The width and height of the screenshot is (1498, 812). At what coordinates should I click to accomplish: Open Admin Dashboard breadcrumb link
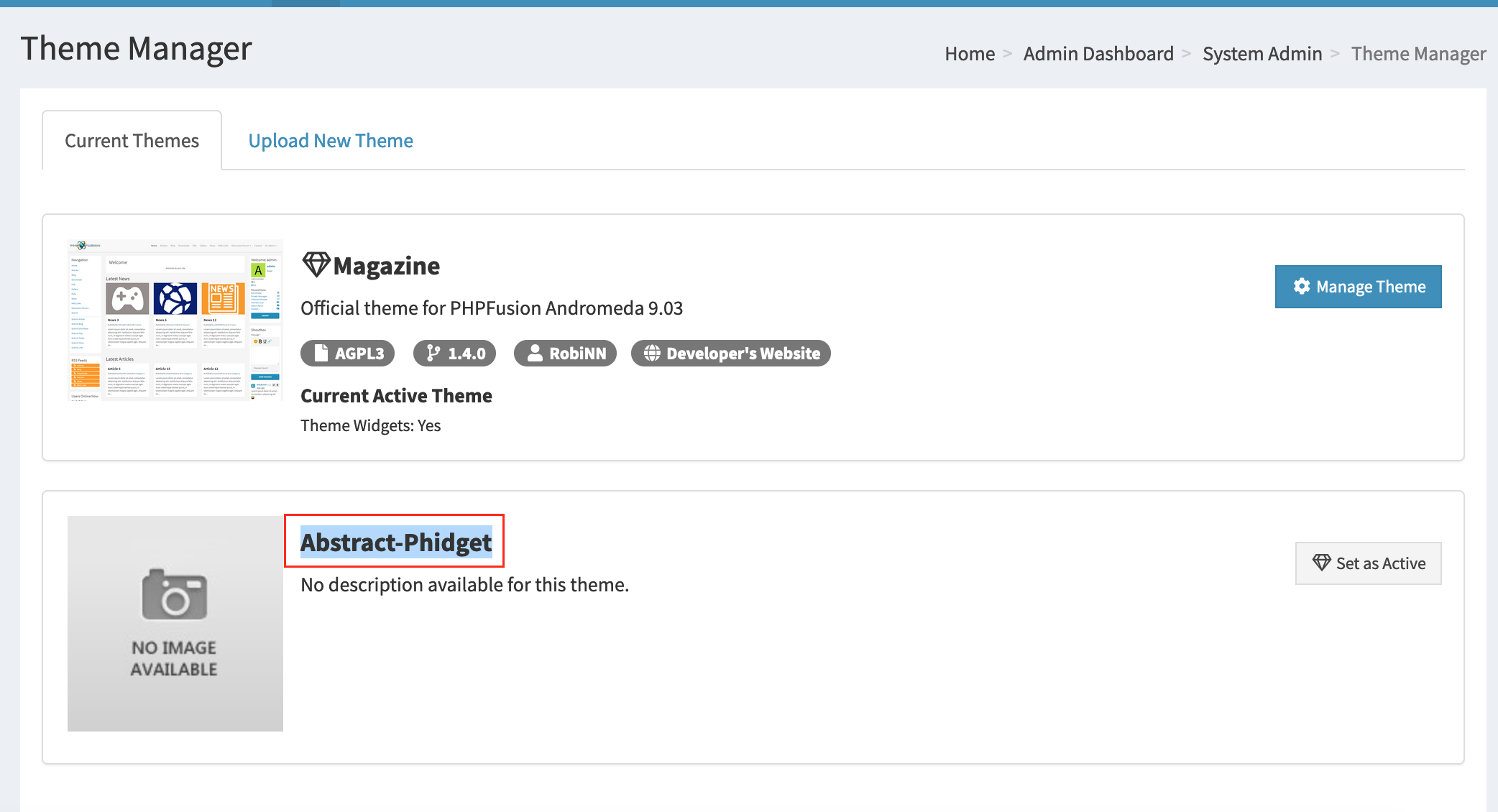[1098, 54]
